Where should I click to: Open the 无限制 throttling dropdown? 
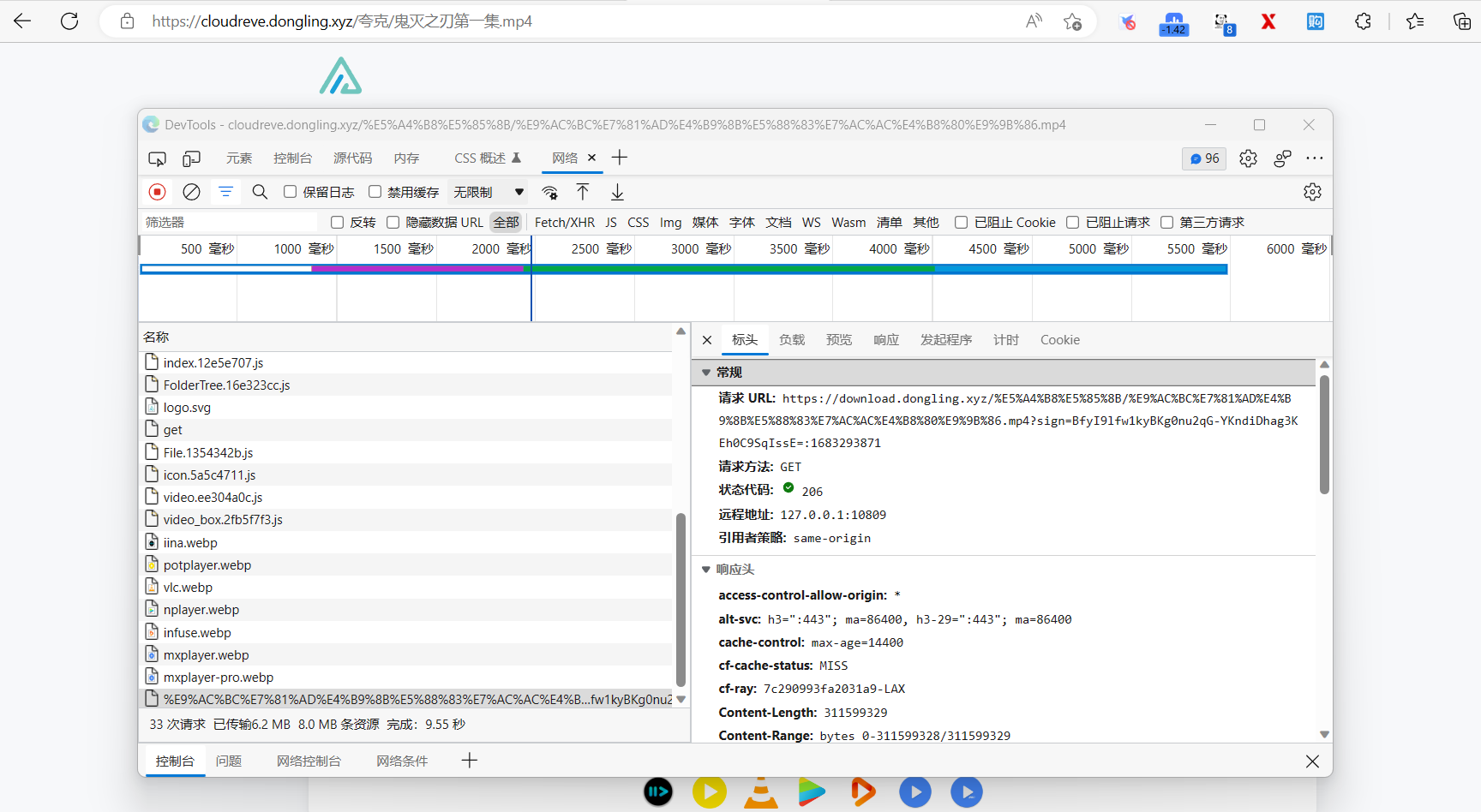(487, 191)
